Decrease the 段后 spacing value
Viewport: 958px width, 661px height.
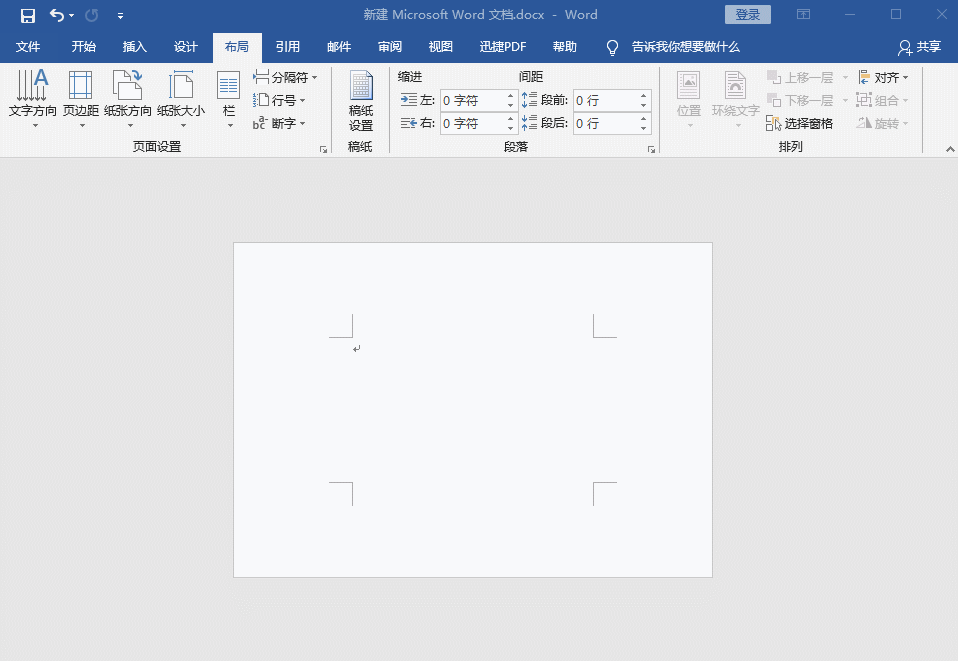(x=644, y=128)
